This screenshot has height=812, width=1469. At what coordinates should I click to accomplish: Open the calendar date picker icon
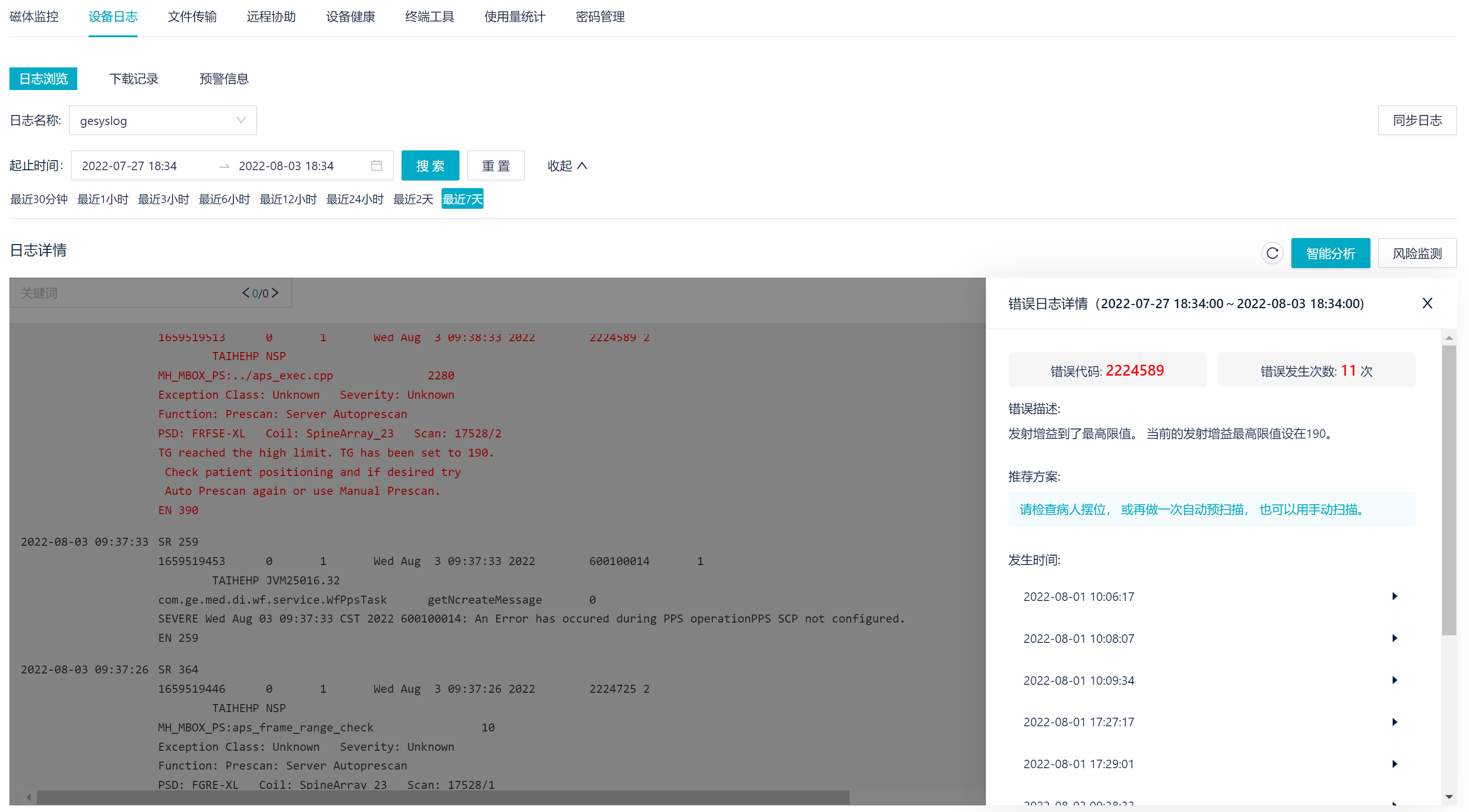tap(377, 165)
